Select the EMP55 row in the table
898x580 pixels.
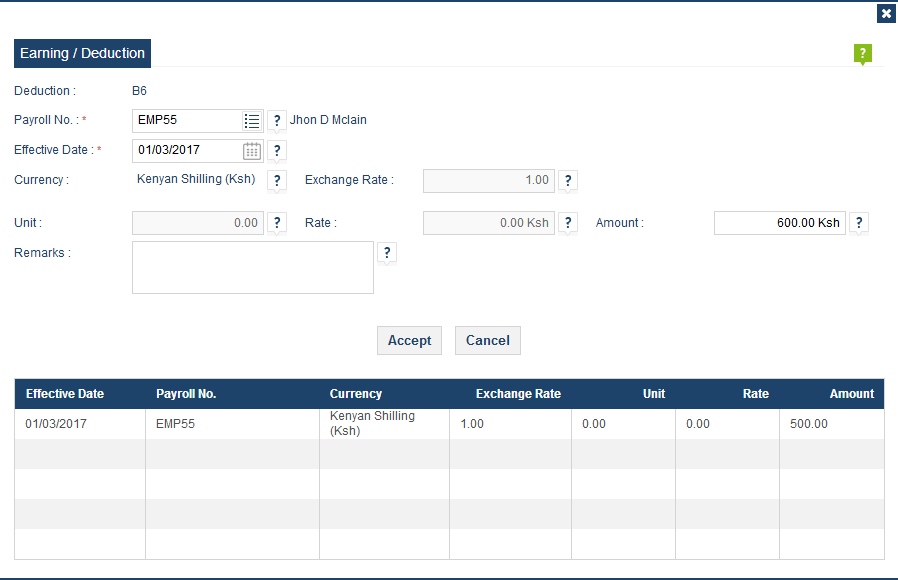450,424
